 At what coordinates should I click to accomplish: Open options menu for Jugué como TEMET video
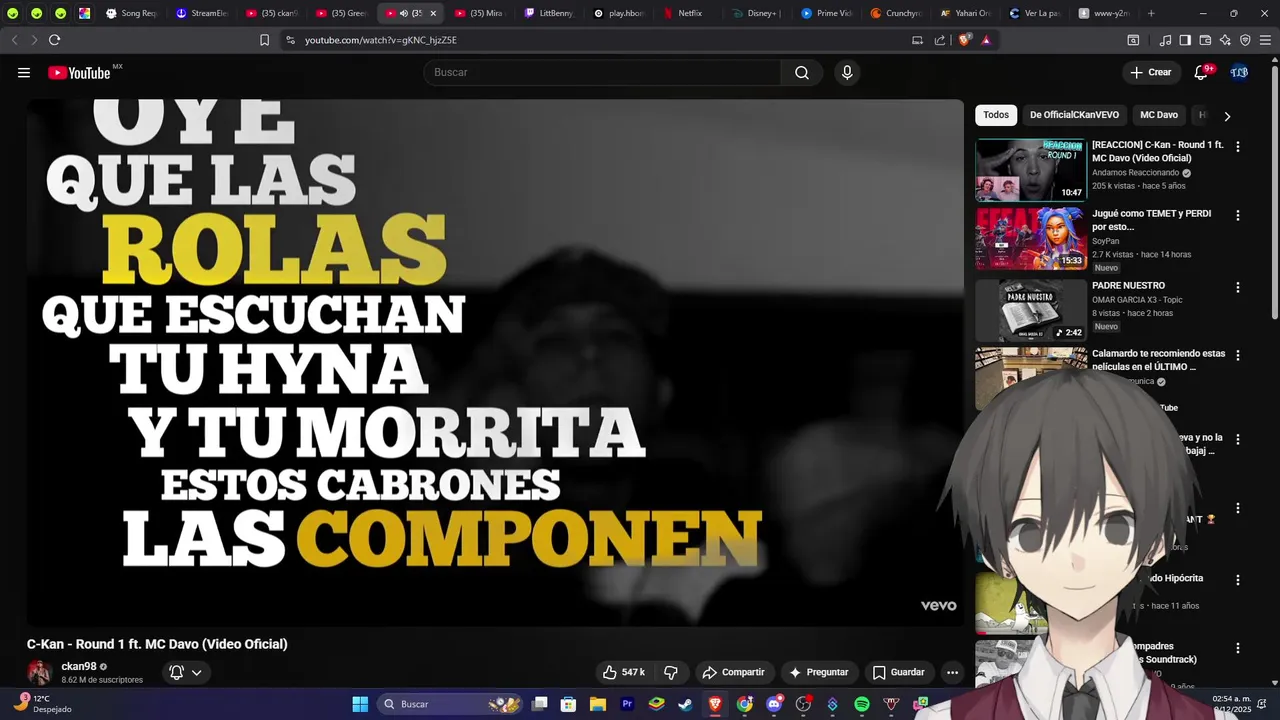pos(1238,215)
